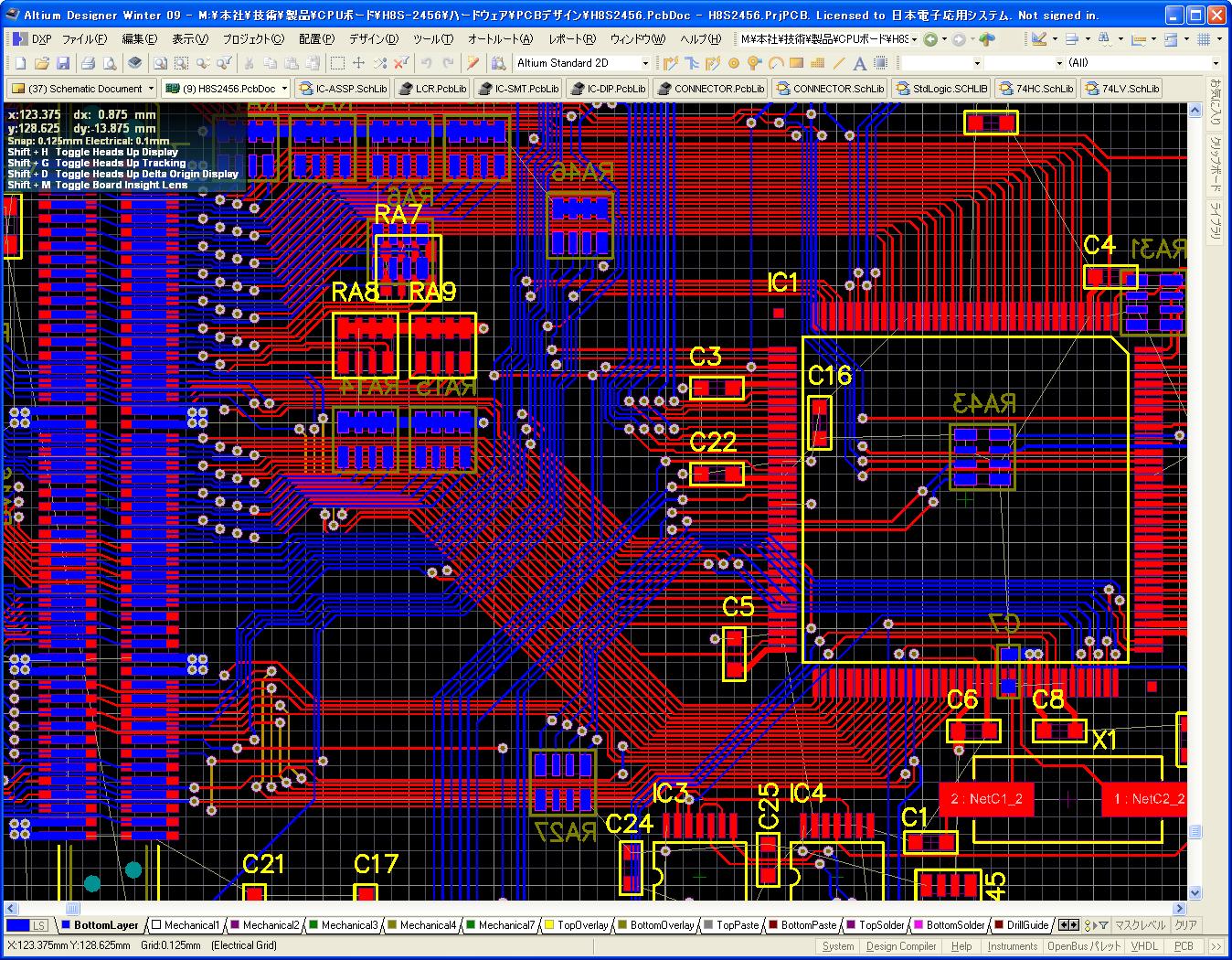This screenshot has width=1232, height=960.
Task: Open a file with the folder icon
Action: 42,63
